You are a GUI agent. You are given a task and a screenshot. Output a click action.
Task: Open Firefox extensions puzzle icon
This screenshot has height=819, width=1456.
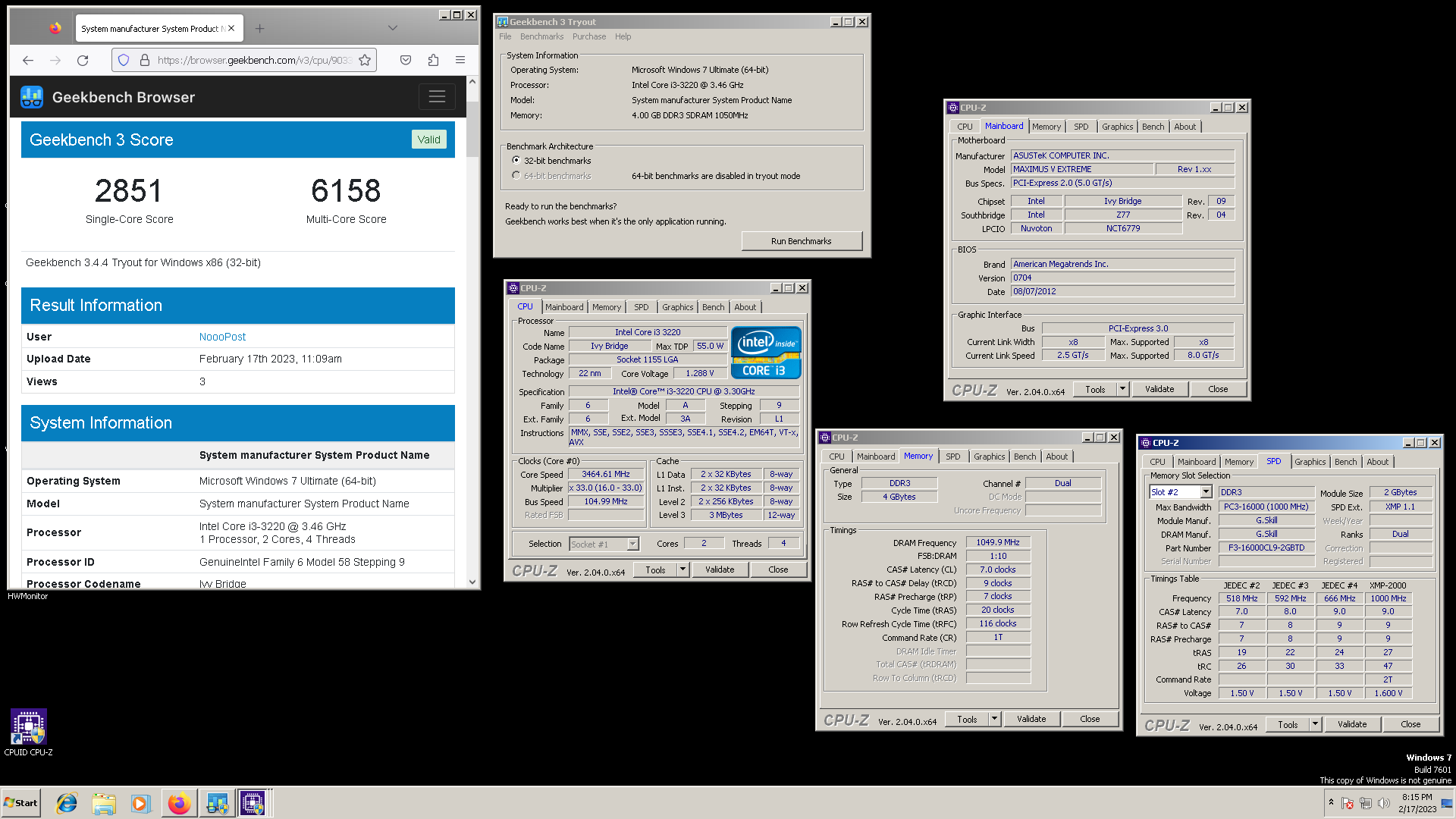(x=433, y=60)
